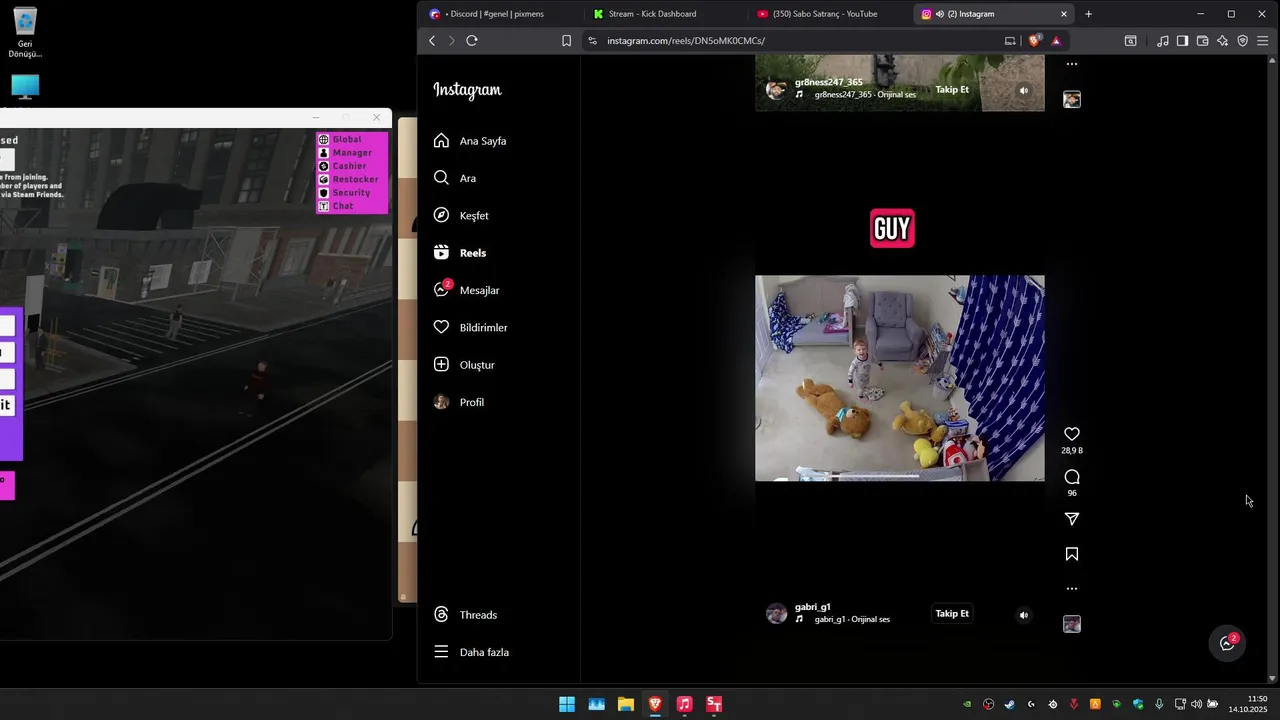Open Apple Music taskbar icon
This screenshot has height=720, width=1280.
pyautogui.click(x=684, y=704)
